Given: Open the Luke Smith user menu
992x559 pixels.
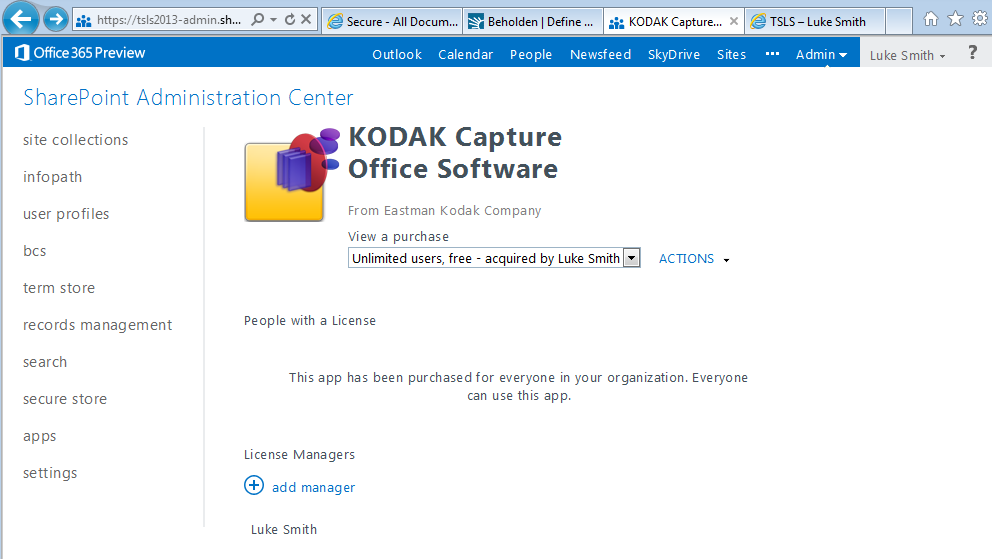Looking at the screenshot, I should 907,55.
